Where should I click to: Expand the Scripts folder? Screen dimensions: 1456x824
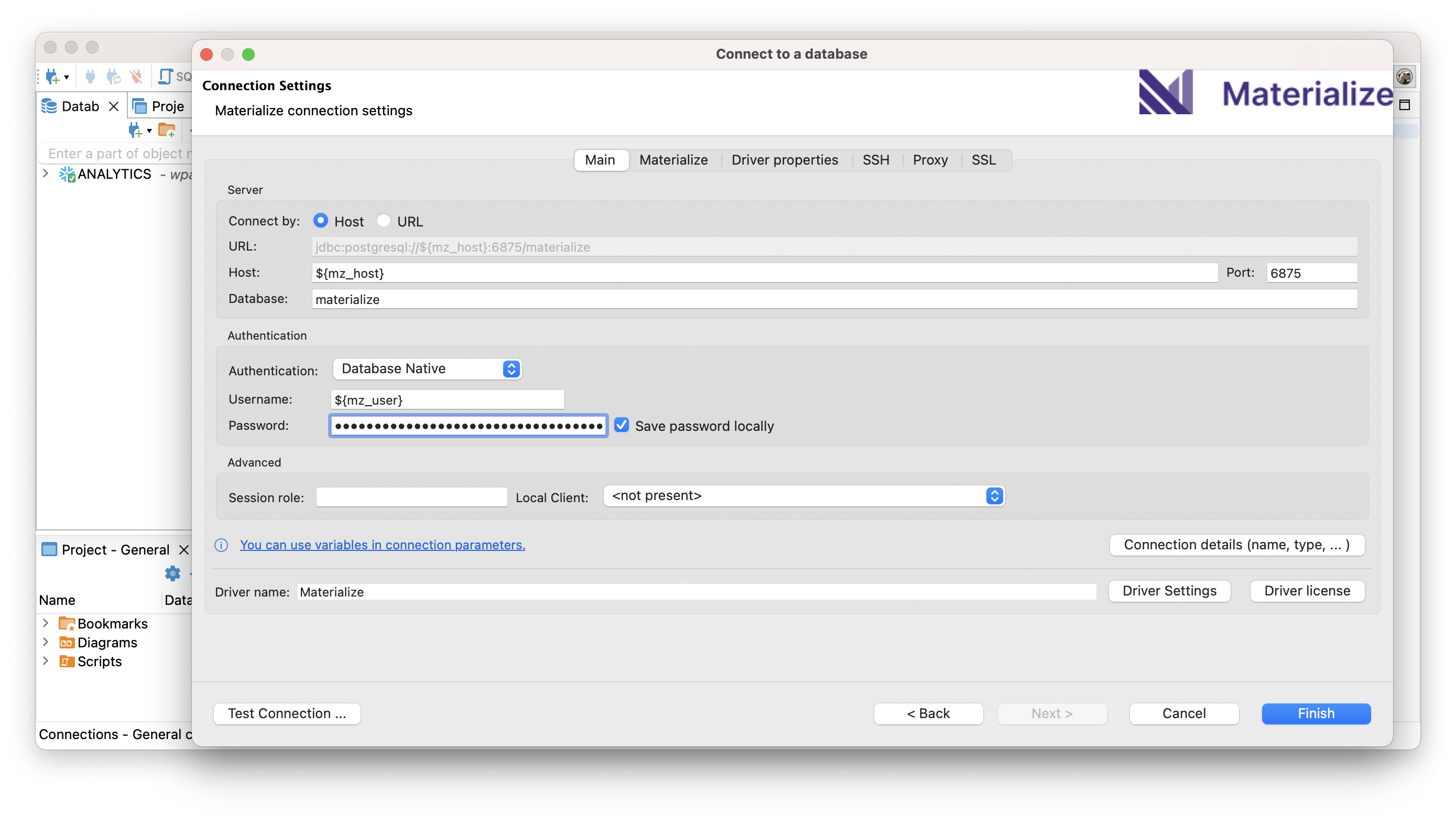coord(46,660)
